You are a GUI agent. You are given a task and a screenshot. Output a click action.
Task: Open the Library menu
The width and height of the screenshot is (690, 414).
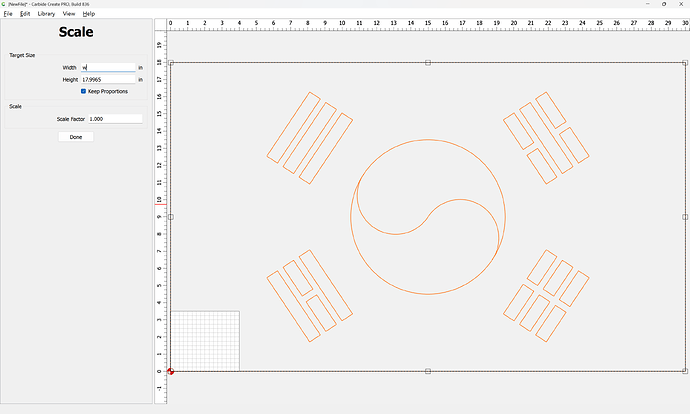click(46, 14)
